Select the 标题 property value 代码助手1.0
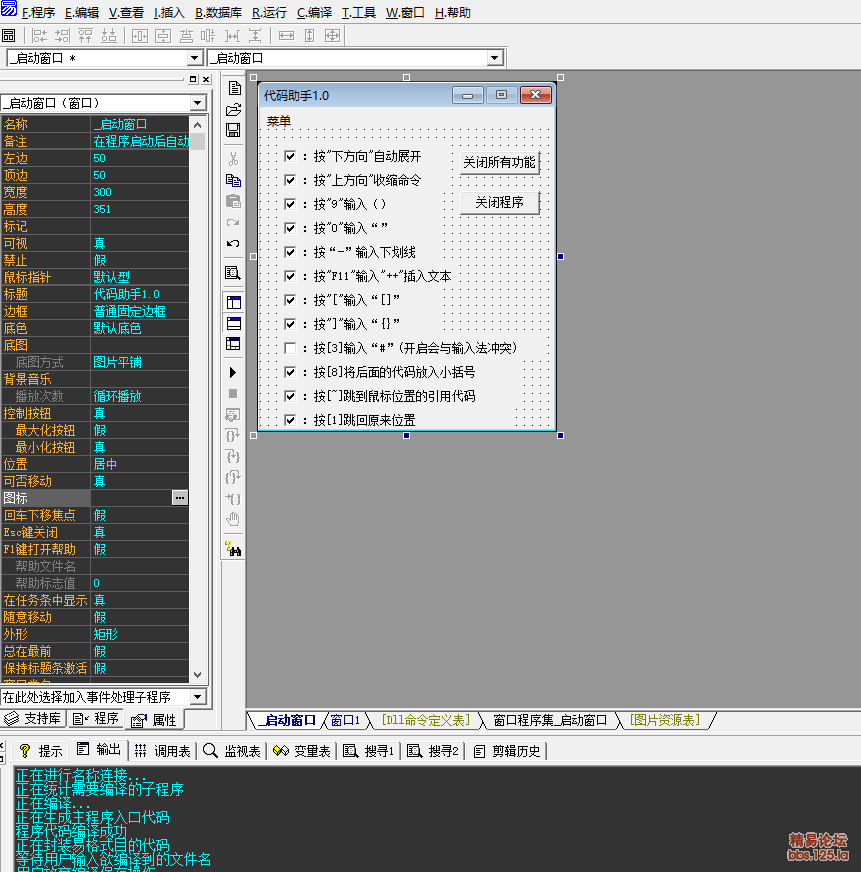Viewport: 861px width, 872px height. [x=140, y=294]
